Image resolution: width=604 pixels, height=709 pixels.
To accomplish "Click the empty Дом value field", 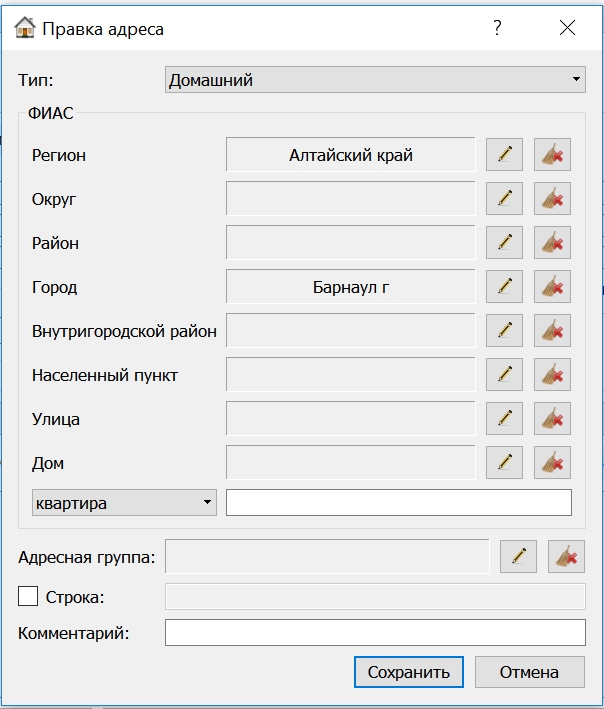I will click(351, 463).
